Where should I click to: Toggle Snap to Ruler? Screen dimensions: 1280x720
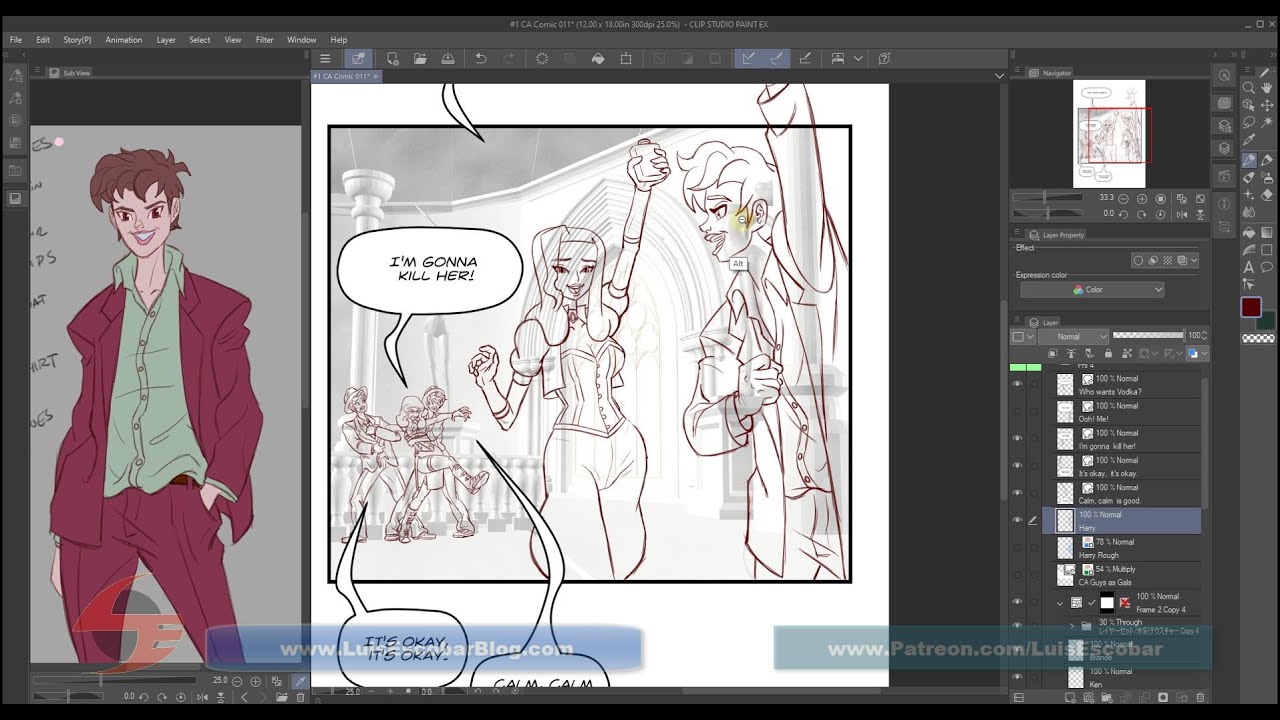coord(746,58)
